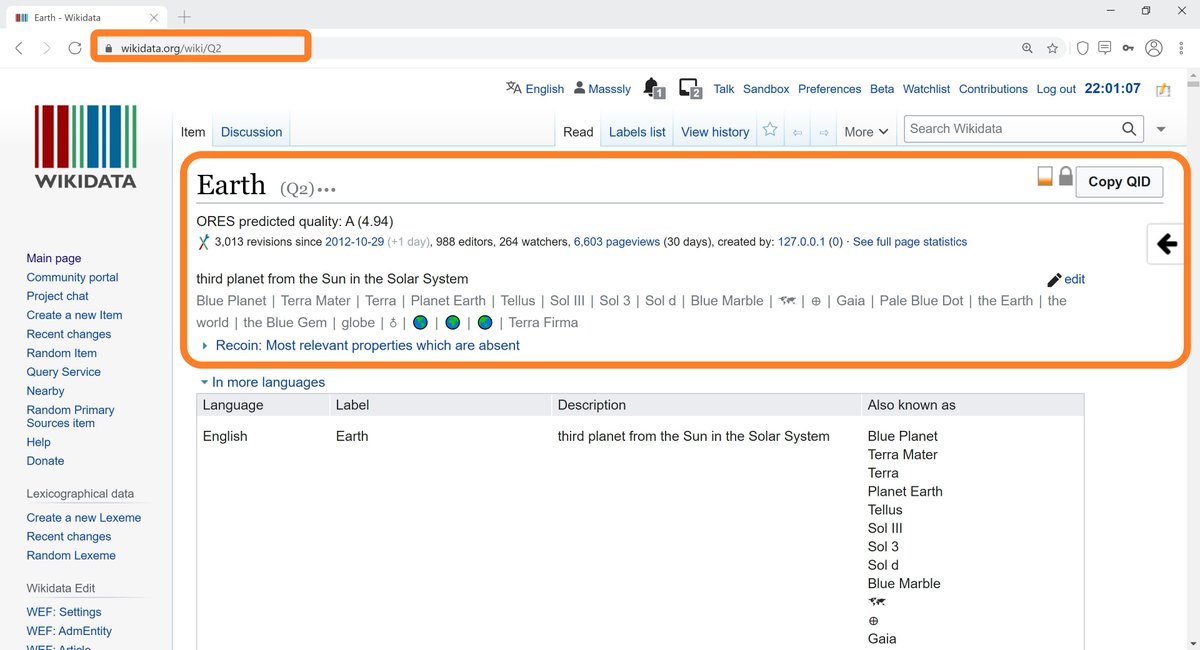
Task: Click the gadget icon right of the clock
Action: point(1162,89)
